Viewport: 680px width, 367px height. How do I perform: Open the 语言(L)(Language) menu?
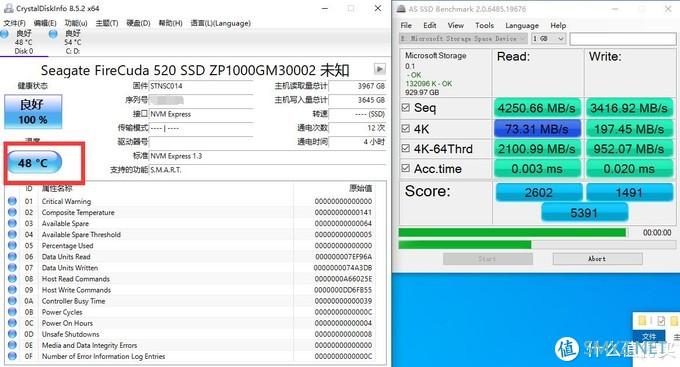(x=220, y=23)
